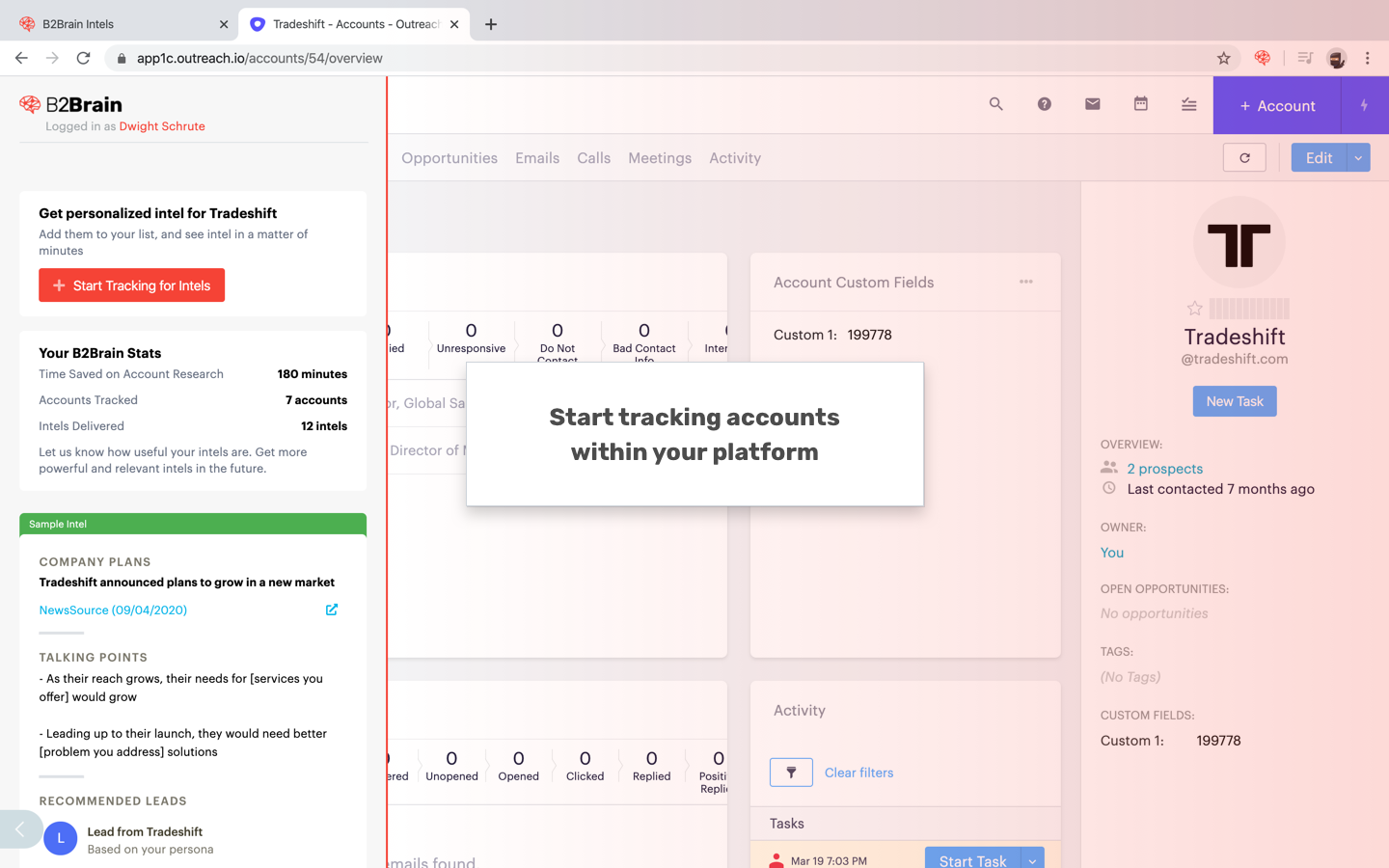Click the @tradeshift.com domain text
Image resolution: width=1389 pixels, height=868 pixels.
[1235, 359]
